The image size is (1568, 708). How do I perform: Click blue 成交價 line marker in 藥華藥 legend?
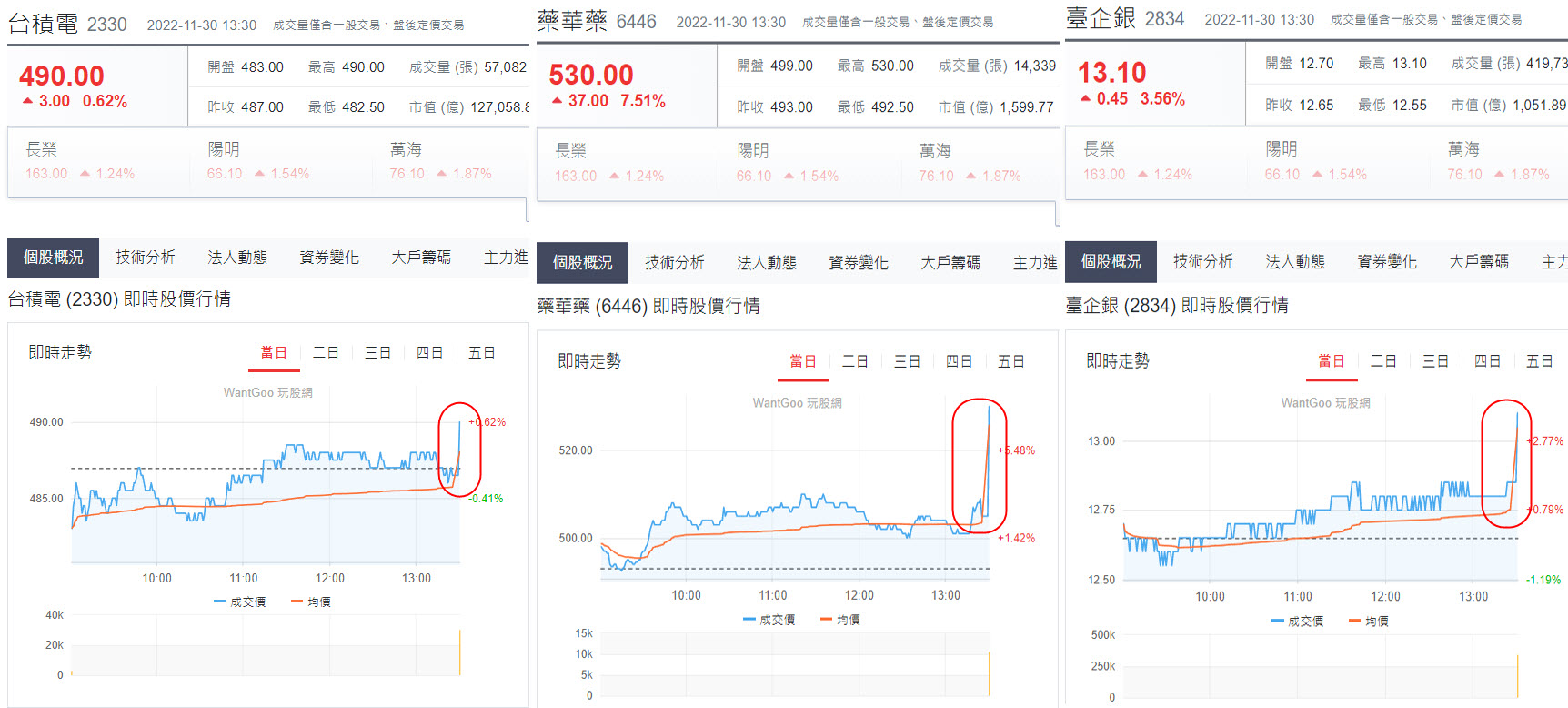[749, 620]
